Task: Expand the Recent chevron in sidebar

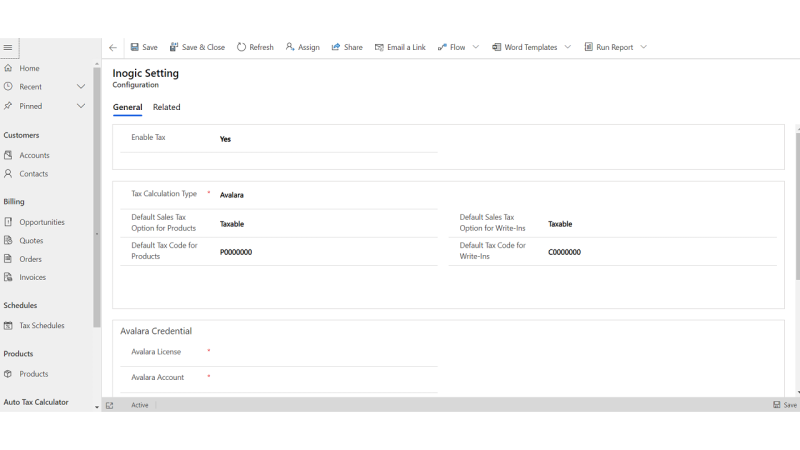Action: pyautogui.click(x=81, y=87)
